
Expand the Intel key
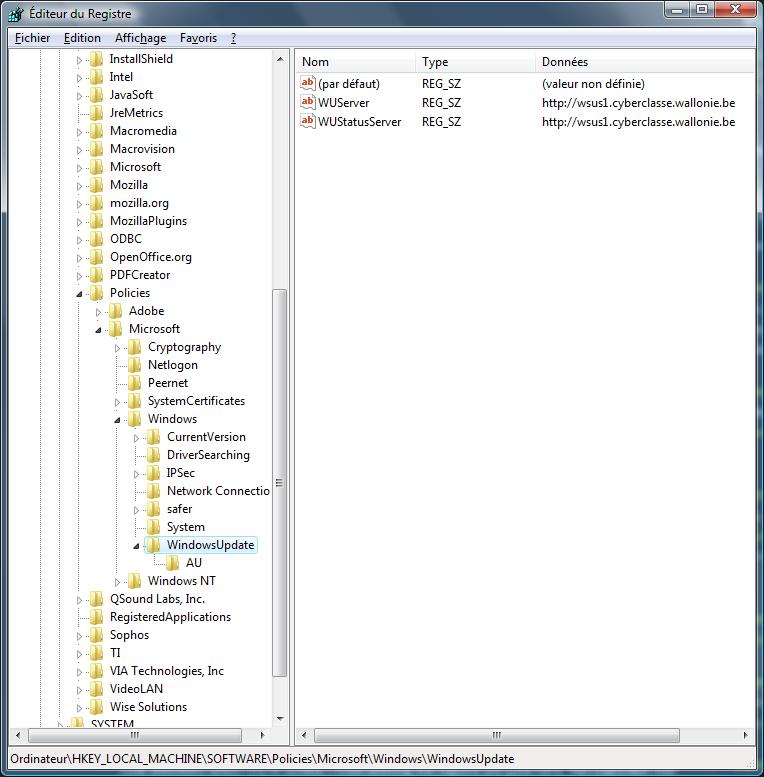pyautogui.click(x=79, y=78)
